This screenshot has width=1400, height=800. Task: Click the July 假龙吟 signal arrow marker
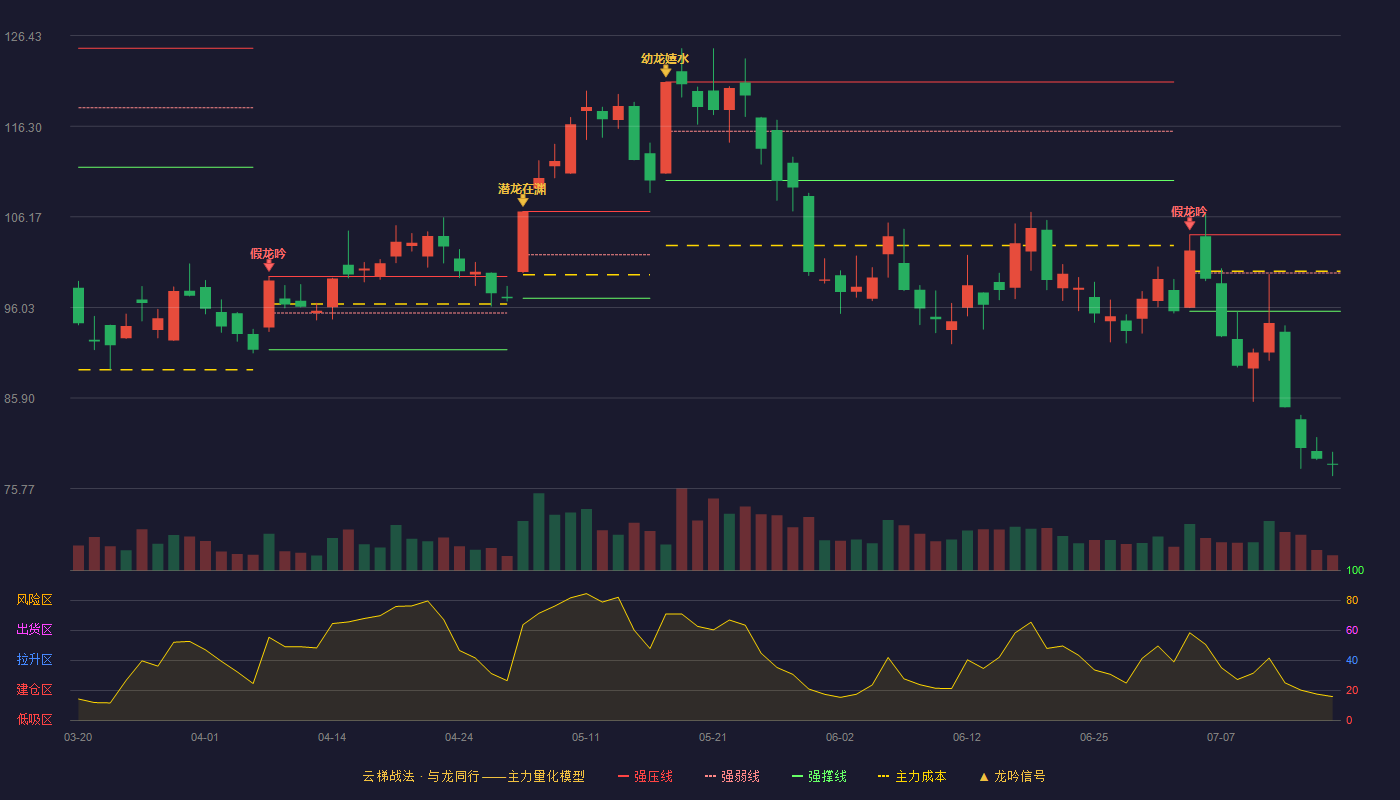1189,224
